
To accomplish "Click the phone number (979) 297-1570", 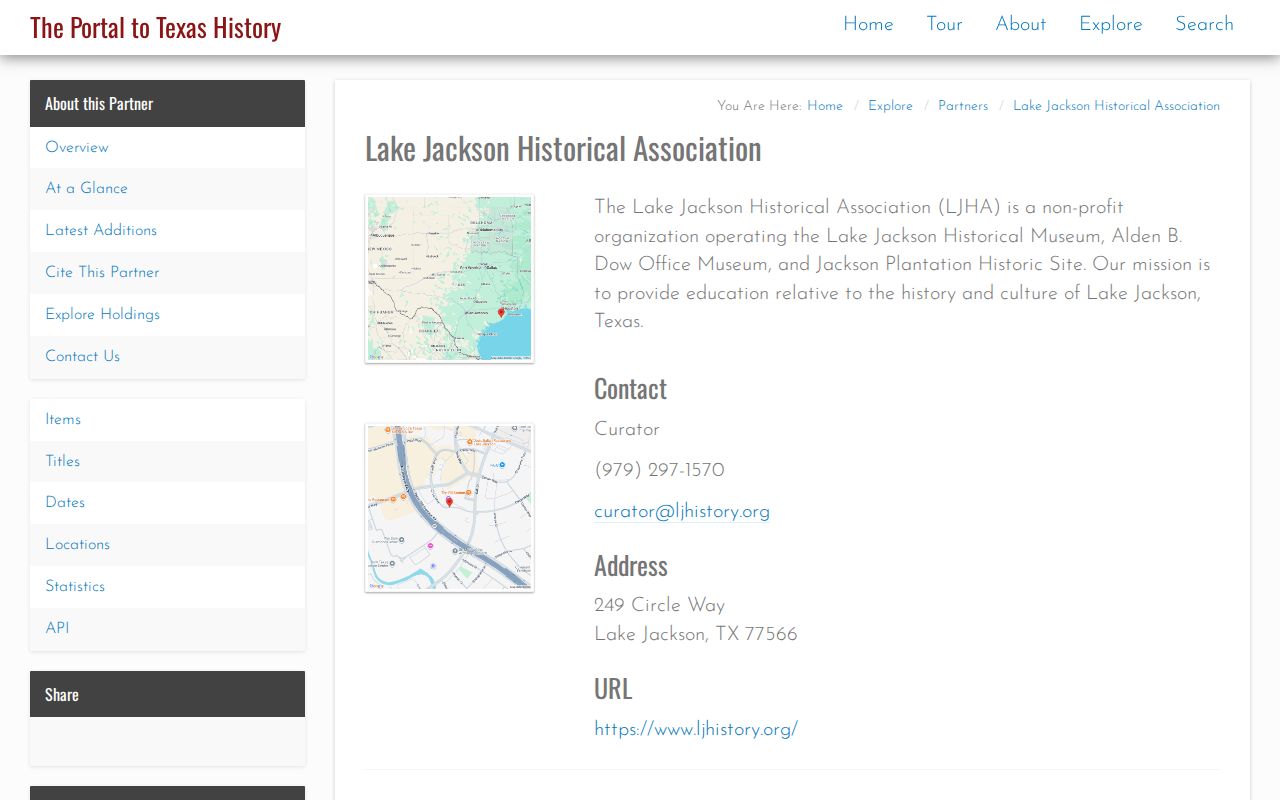I will 659,470.
